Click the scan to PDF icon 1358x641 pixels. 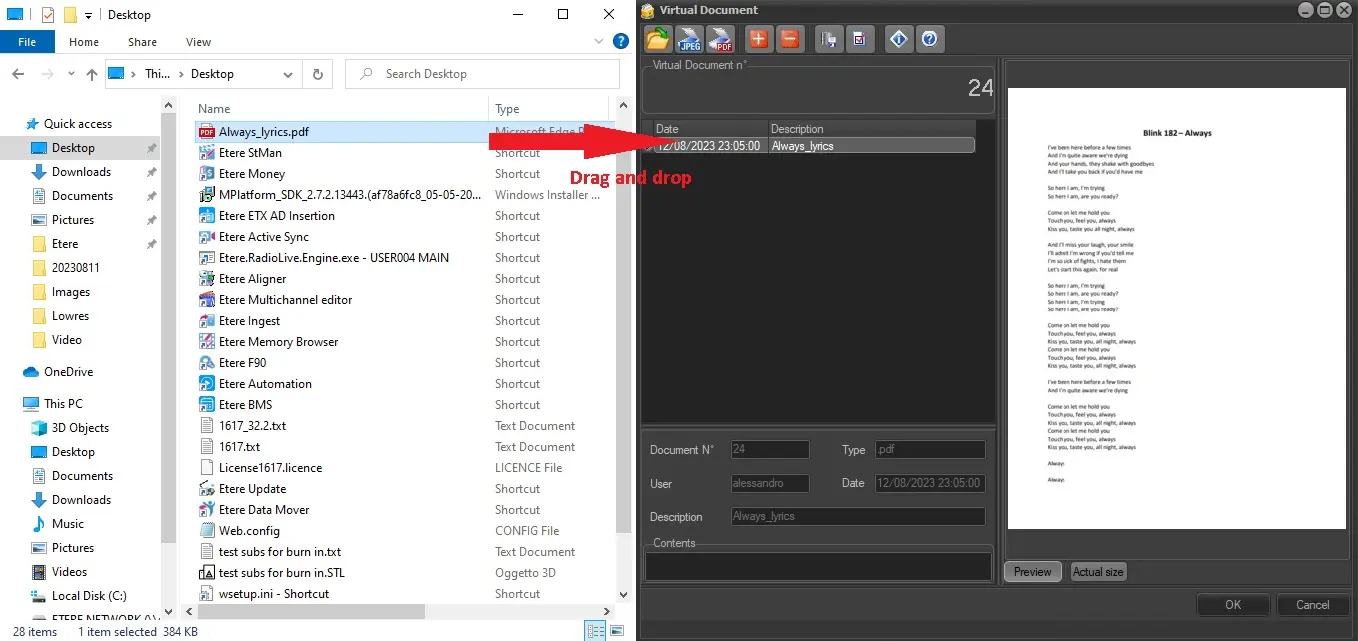(x=720, y=39)
